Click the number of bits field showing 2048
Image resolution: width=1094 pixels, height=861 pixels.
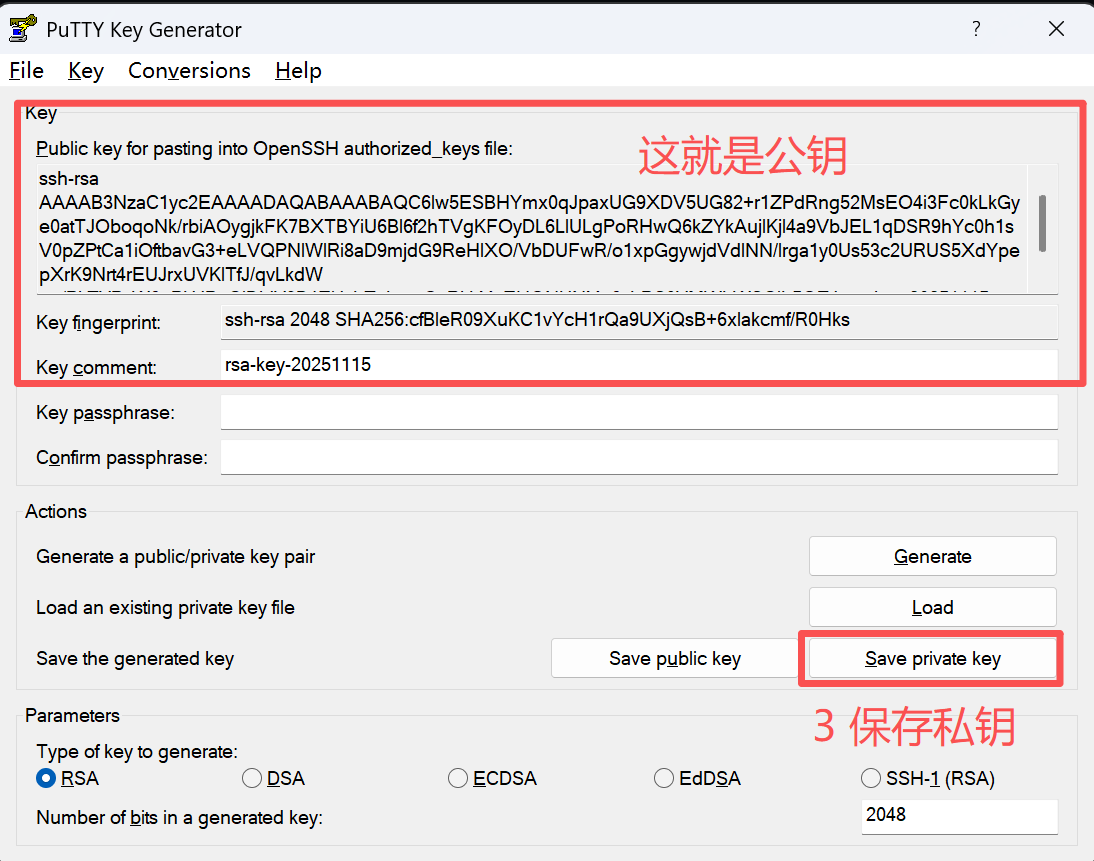[x=958, y=815]
